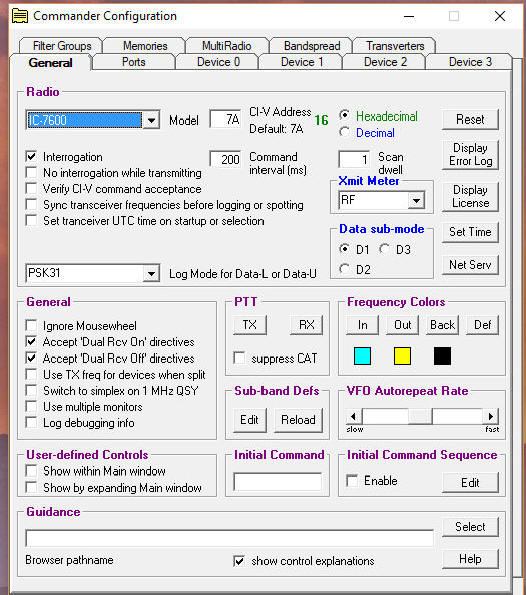Viewport: 526px width, 595px height.
Task: Toggle the Ignore Mousewheel checkbox
Action: [31, 326]
